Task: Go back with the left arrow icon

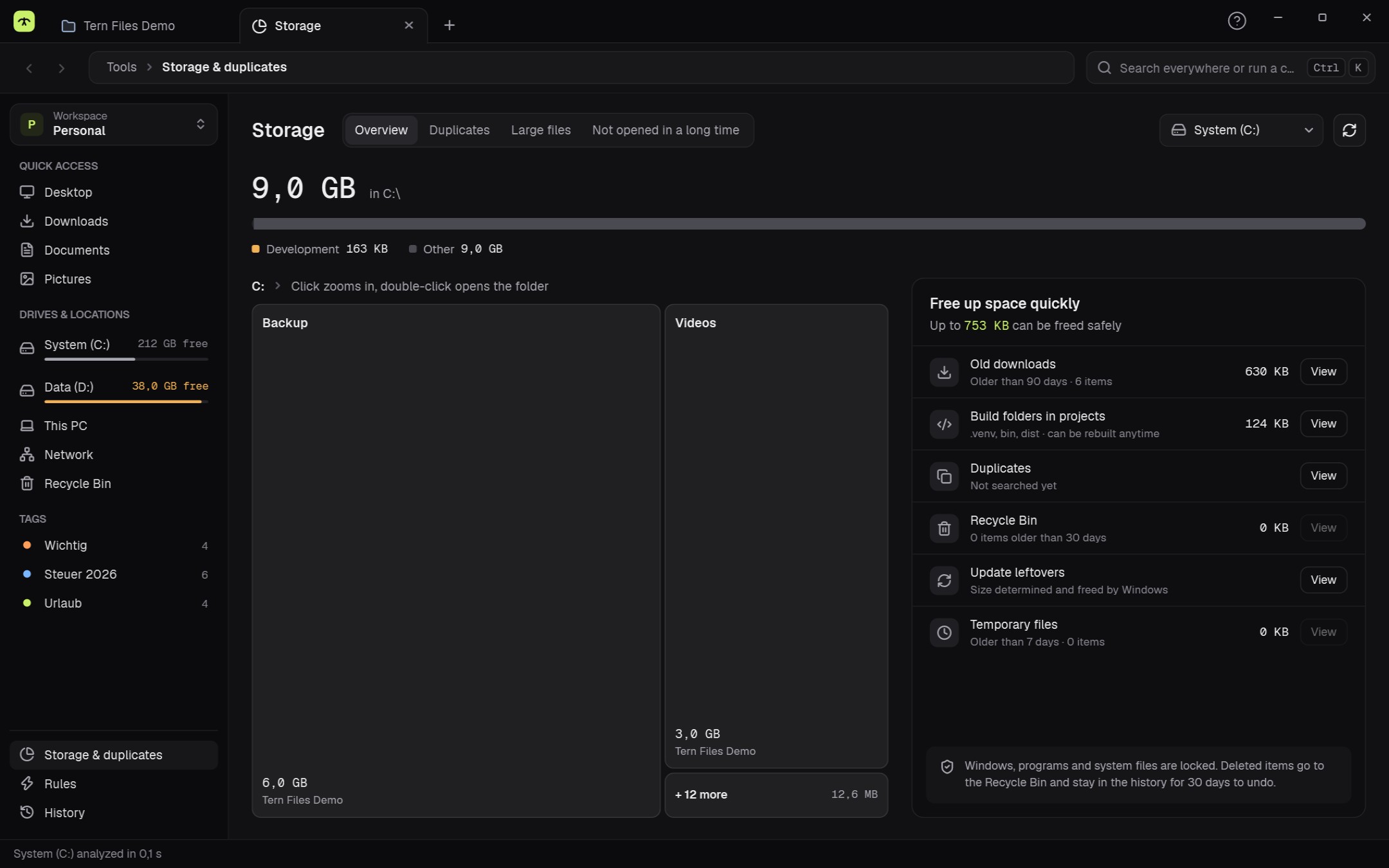Action: coord(29,68)
